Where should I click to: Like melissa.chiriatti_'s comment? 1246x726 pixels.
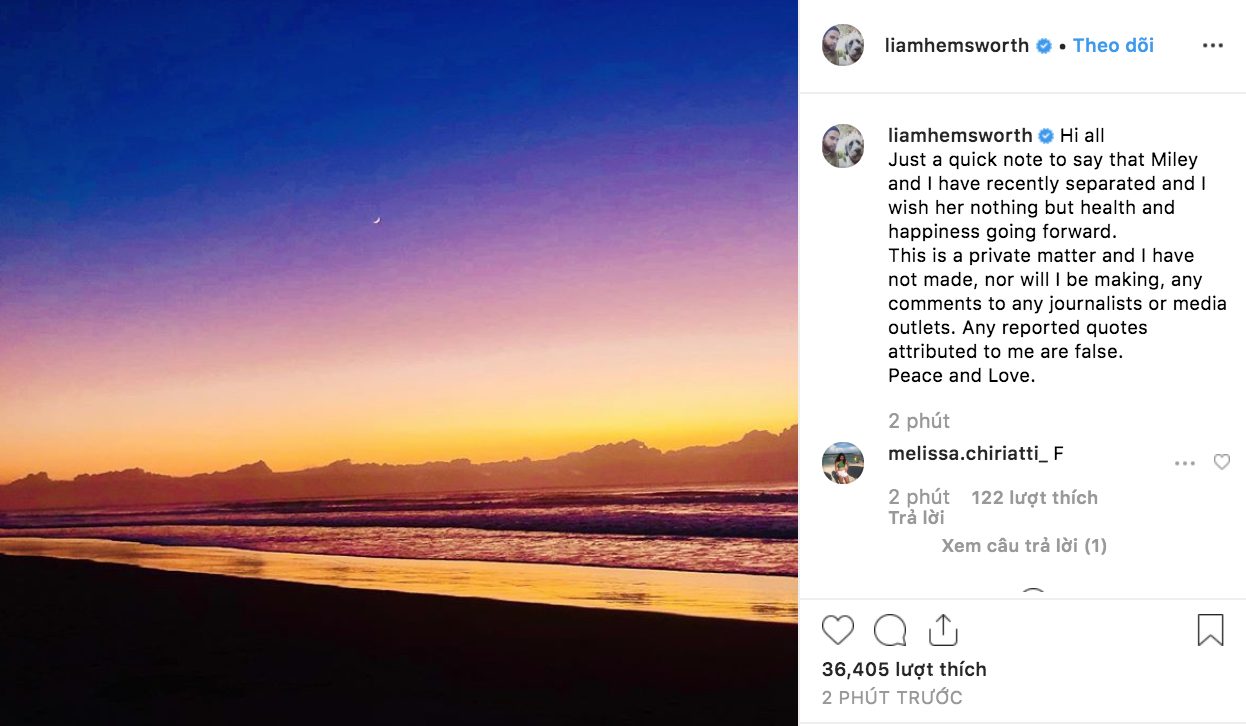(1221, 462)
